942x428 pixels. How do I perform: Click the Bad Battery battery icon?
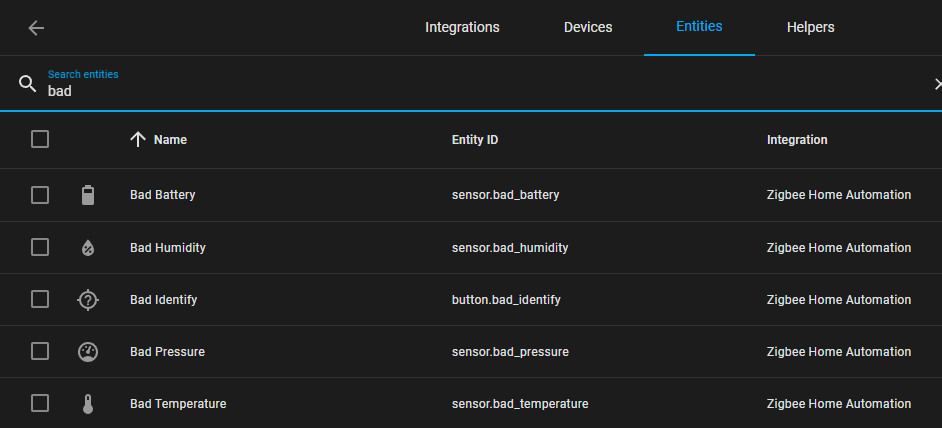click(x=88, y=195)
